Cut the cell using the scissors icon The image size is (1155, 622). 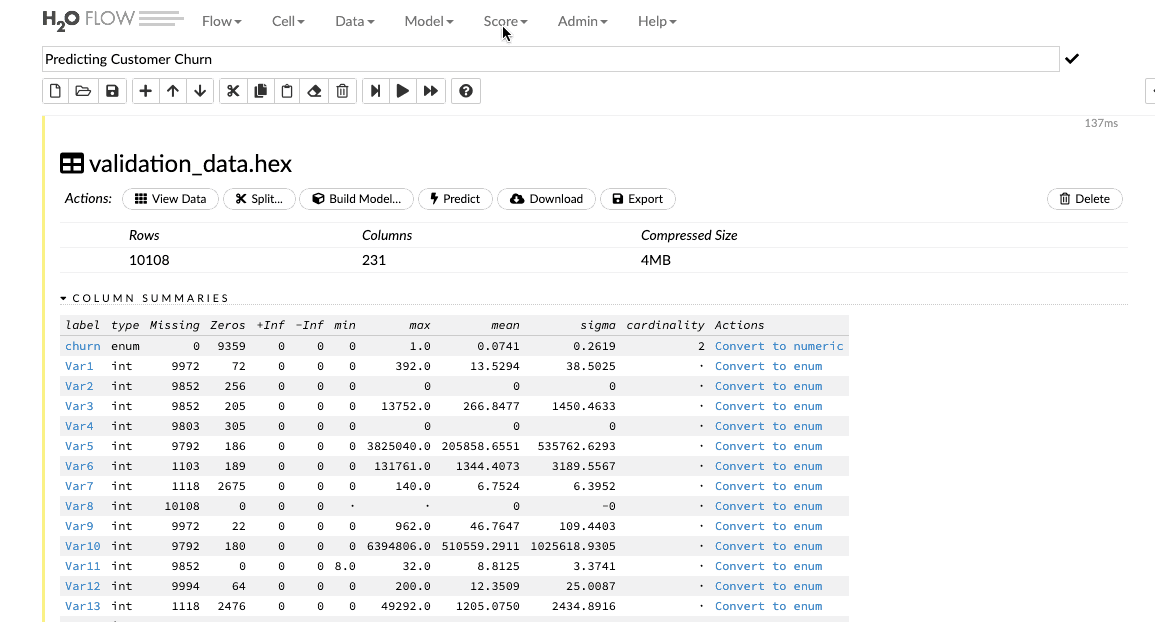click(x=234, y=91)
